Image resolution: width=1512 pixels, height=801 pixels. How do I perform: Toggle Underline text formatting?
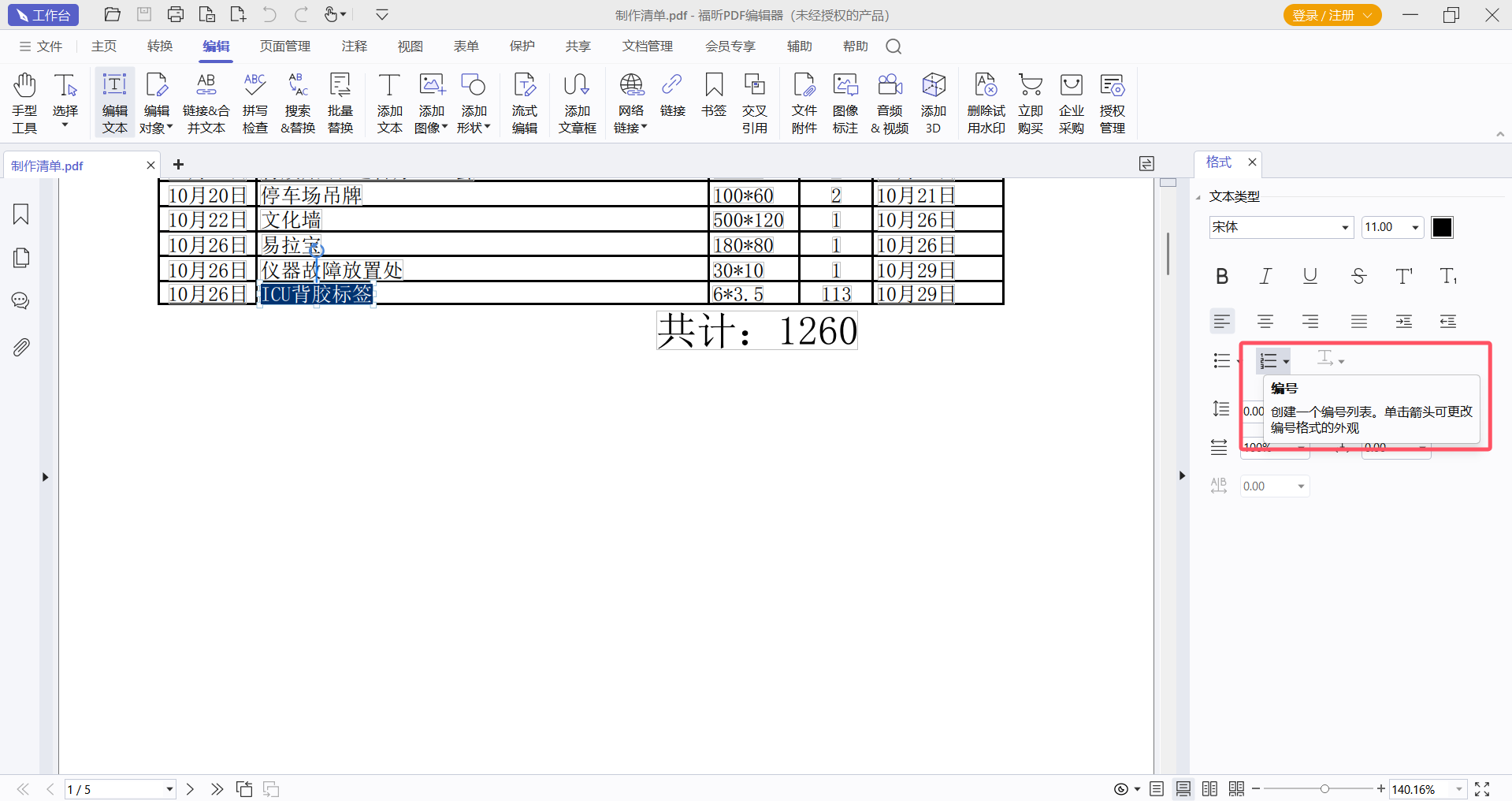pyautogui.click(x=1310, y=276)
